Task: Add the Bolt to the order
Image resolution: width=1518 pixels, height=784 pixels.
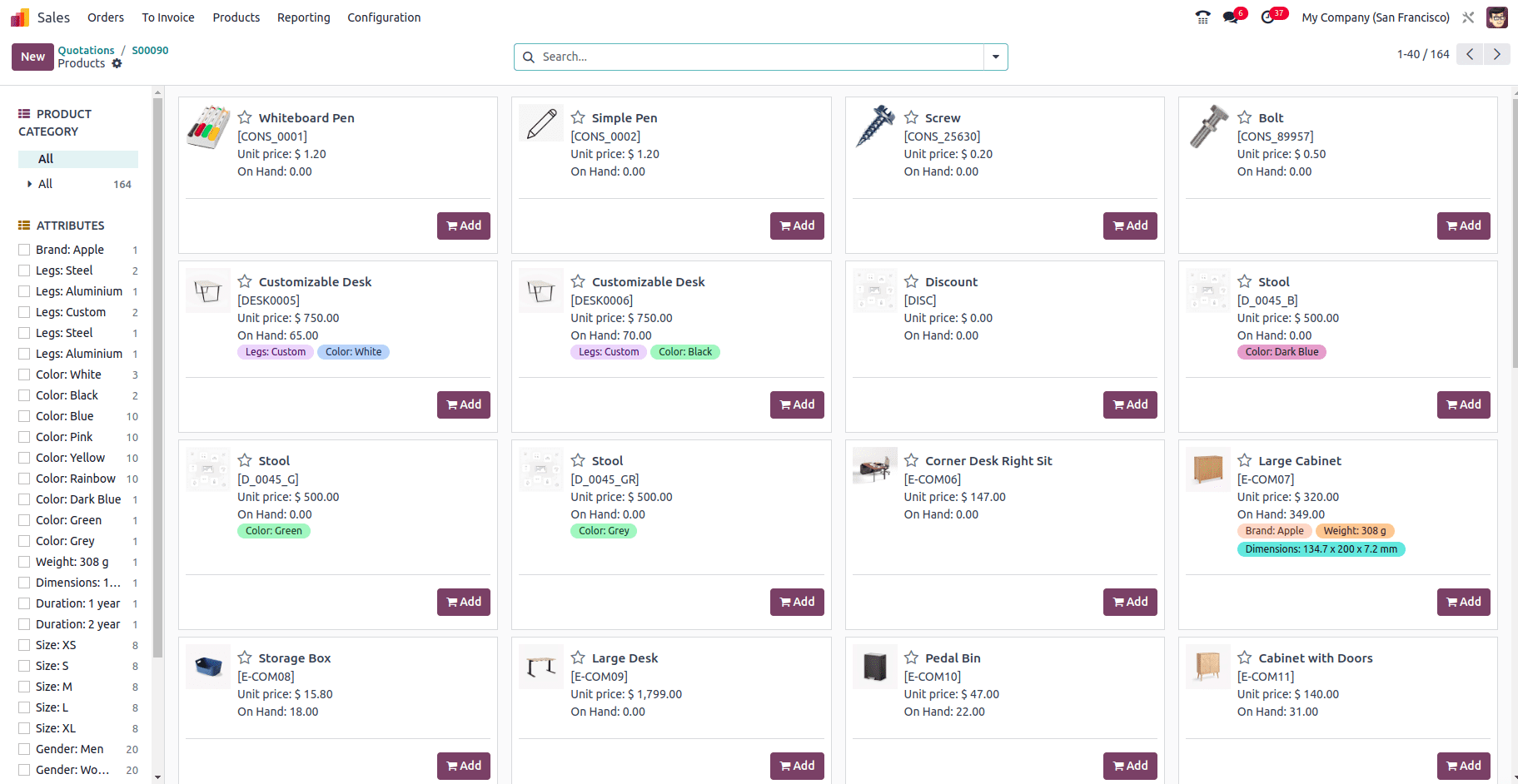Action: [x=1463, y=226]
